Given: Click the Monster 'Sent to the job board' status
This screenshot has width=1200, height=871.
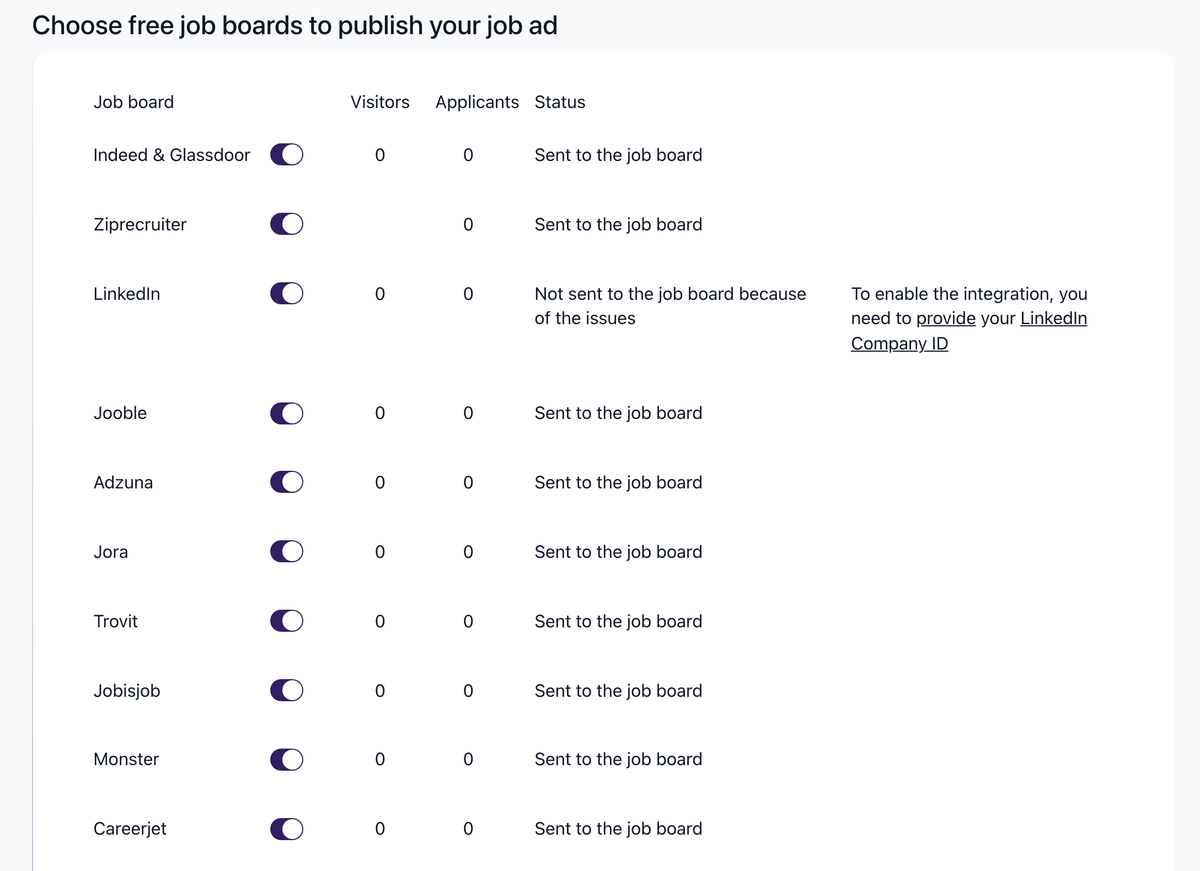Looking at the screenshot, I should (618, 759).
